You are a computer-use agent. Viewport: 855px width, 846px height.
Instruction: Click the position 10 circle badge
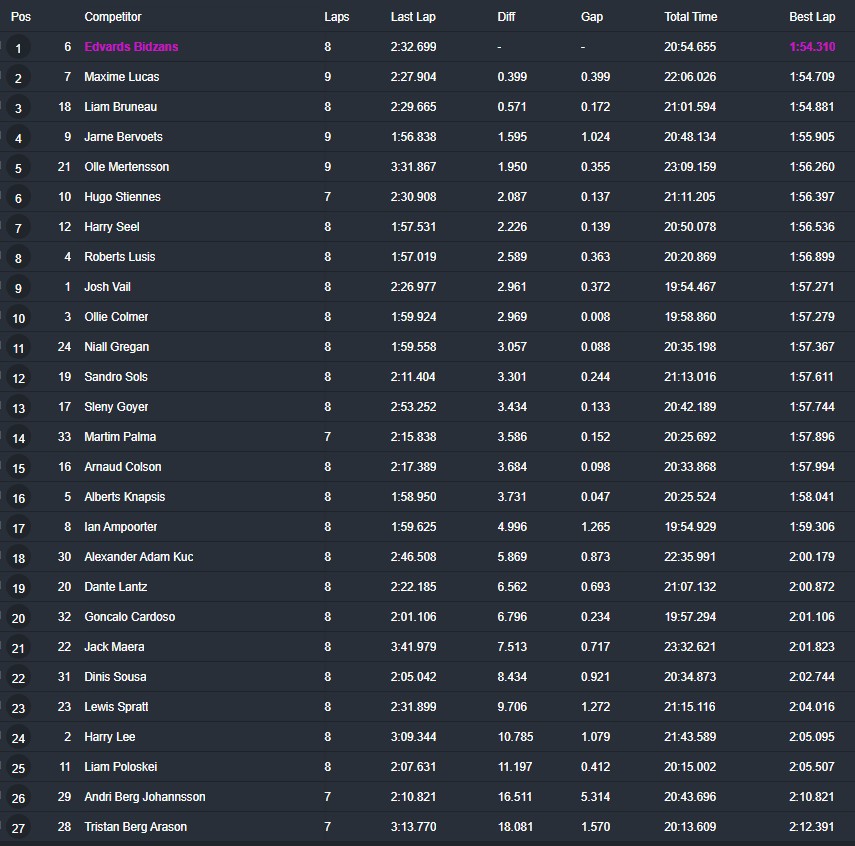point(18,317)
